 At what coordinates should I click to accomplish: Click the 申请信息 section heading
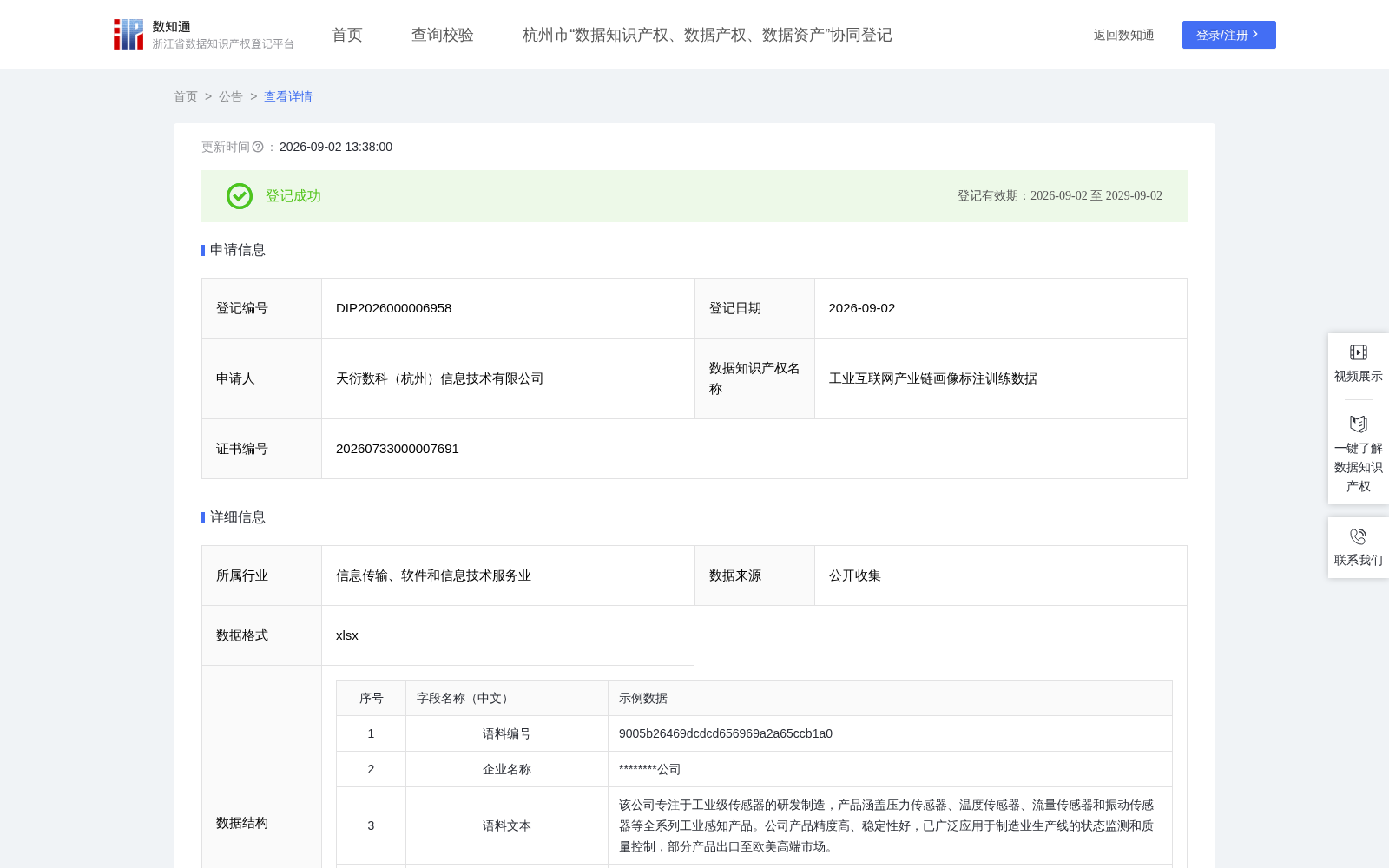coord(238,250)
